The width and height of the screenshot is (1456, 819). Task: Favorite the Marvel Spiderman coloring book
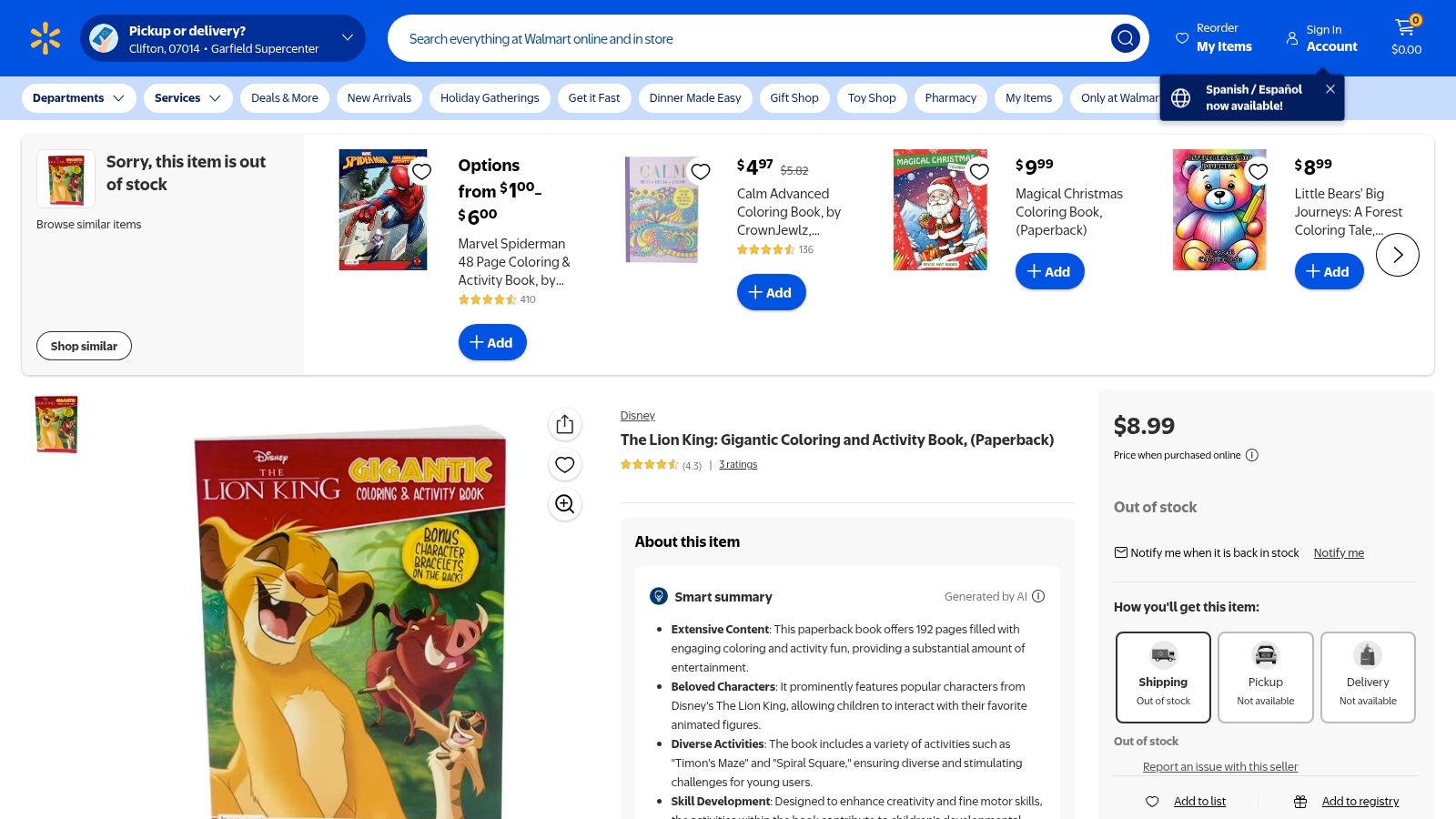(x=421, y=171)
